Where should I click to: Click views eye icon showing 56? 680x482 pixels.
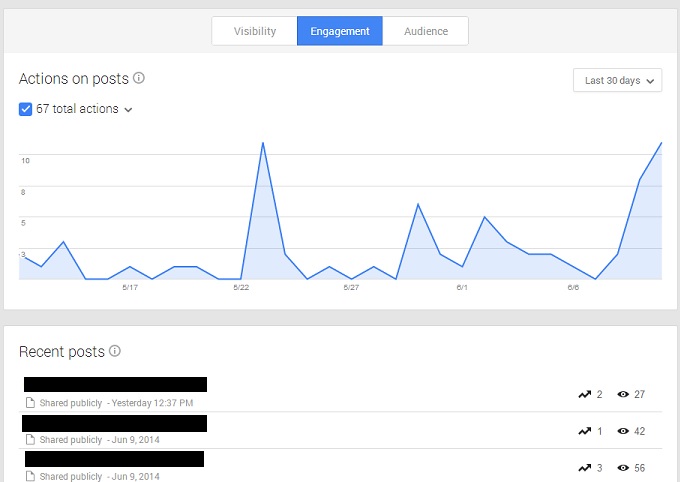point(623,468)
